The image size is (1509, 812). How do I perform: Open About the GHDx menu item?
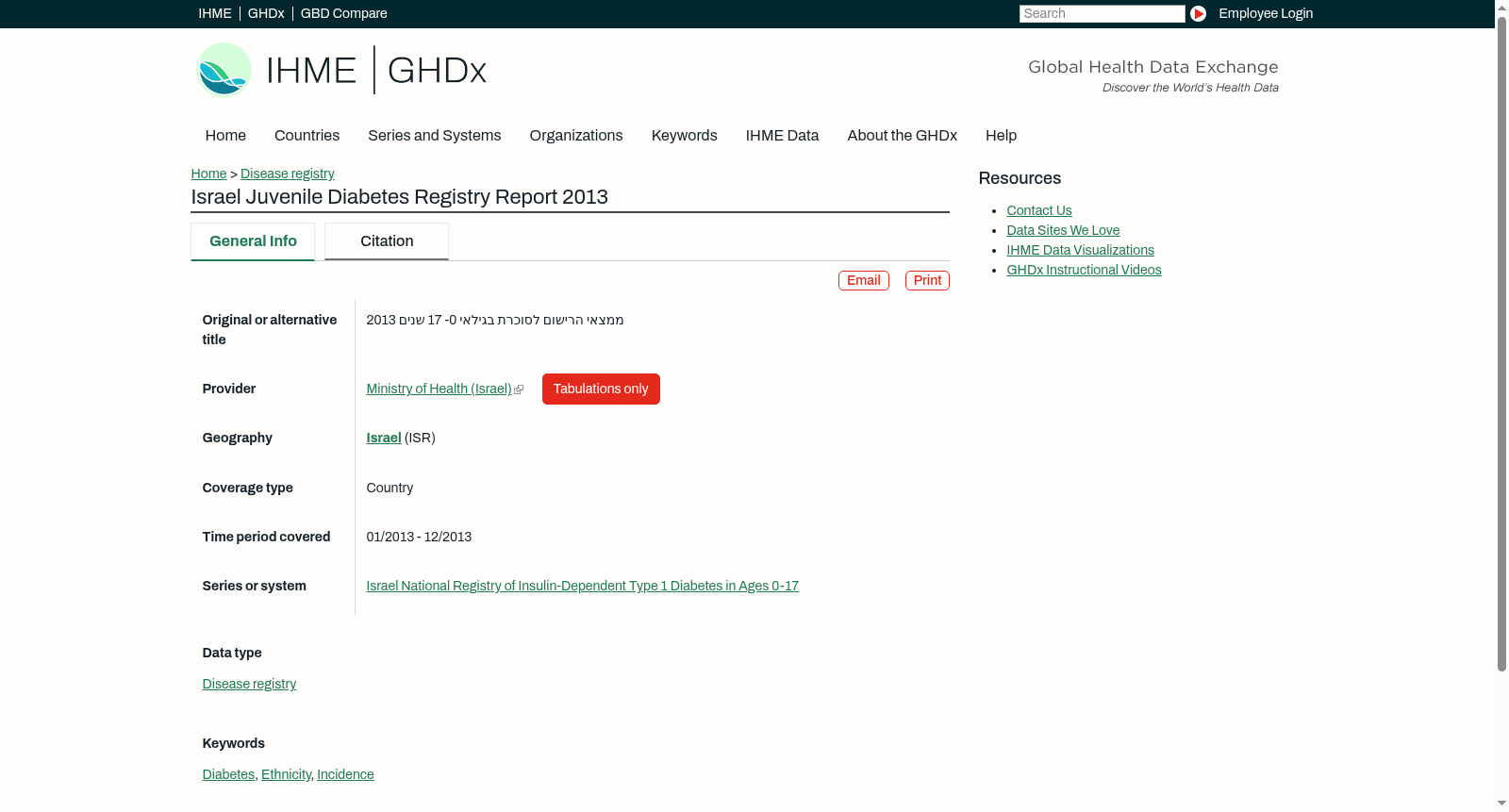(x=902, y=136)
